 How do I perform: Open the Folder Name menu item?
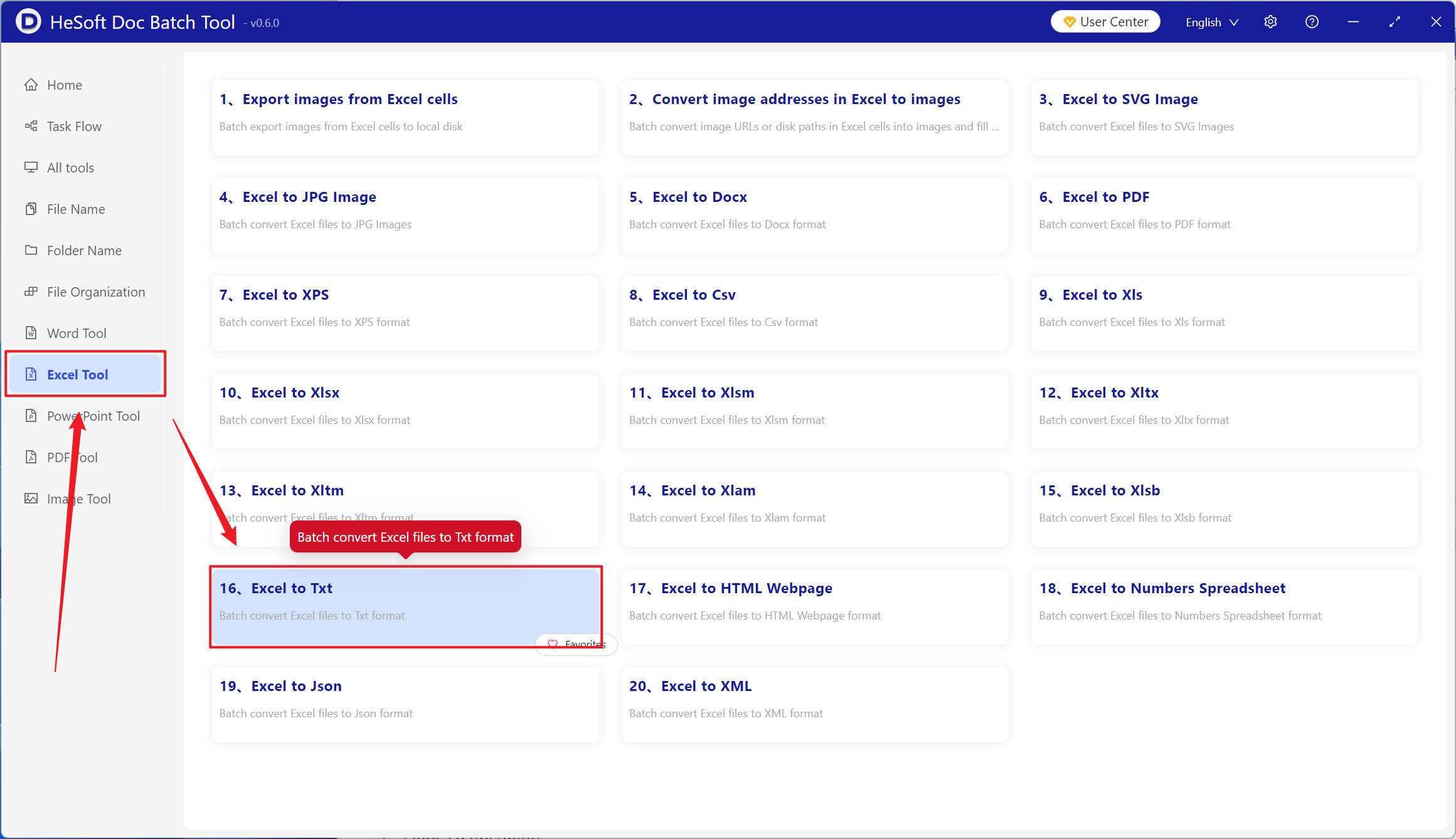tap(85, 250)
